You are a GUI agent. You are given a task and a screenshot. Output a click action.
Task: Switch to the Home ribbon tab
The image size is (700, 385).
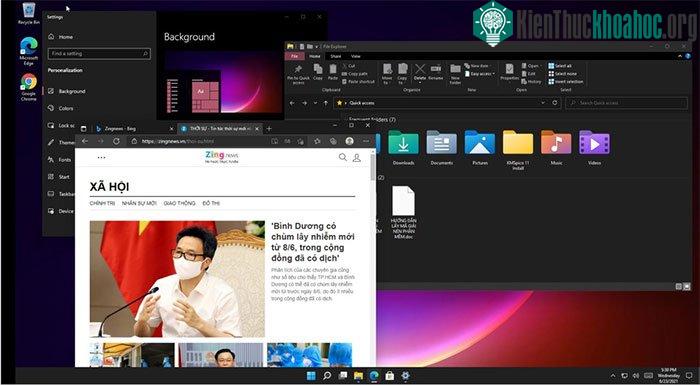pos(315,56)
